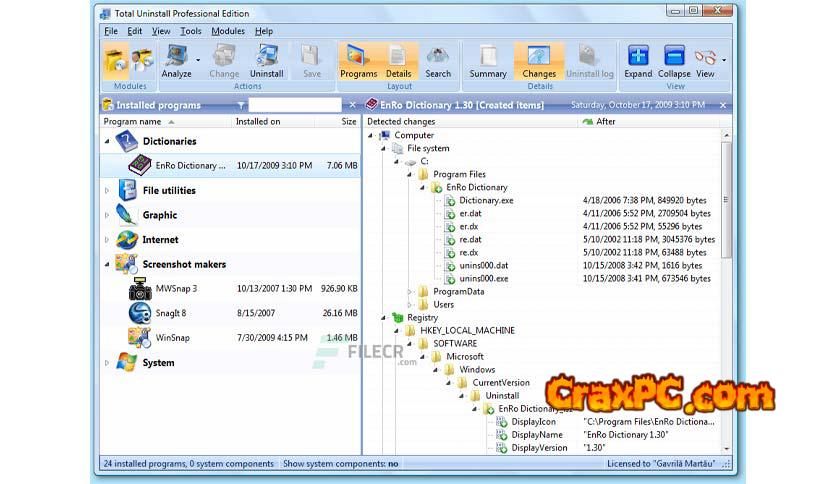This screenshot has width=836, height=484.
Task: Select the MWSnap 3 camera icon
Action: point(140,288)
